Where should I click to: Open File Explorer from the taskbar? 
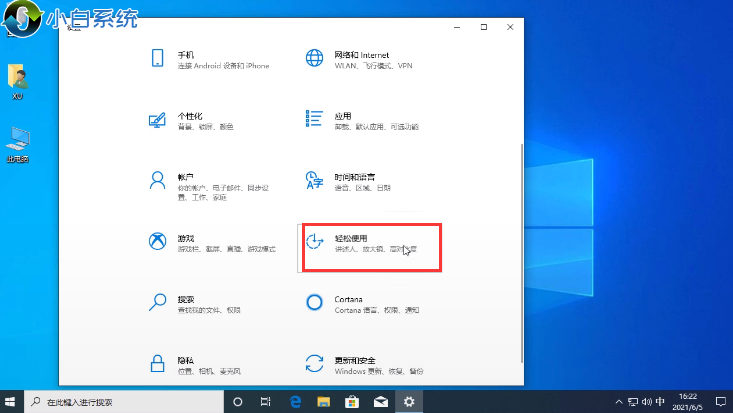324,401
